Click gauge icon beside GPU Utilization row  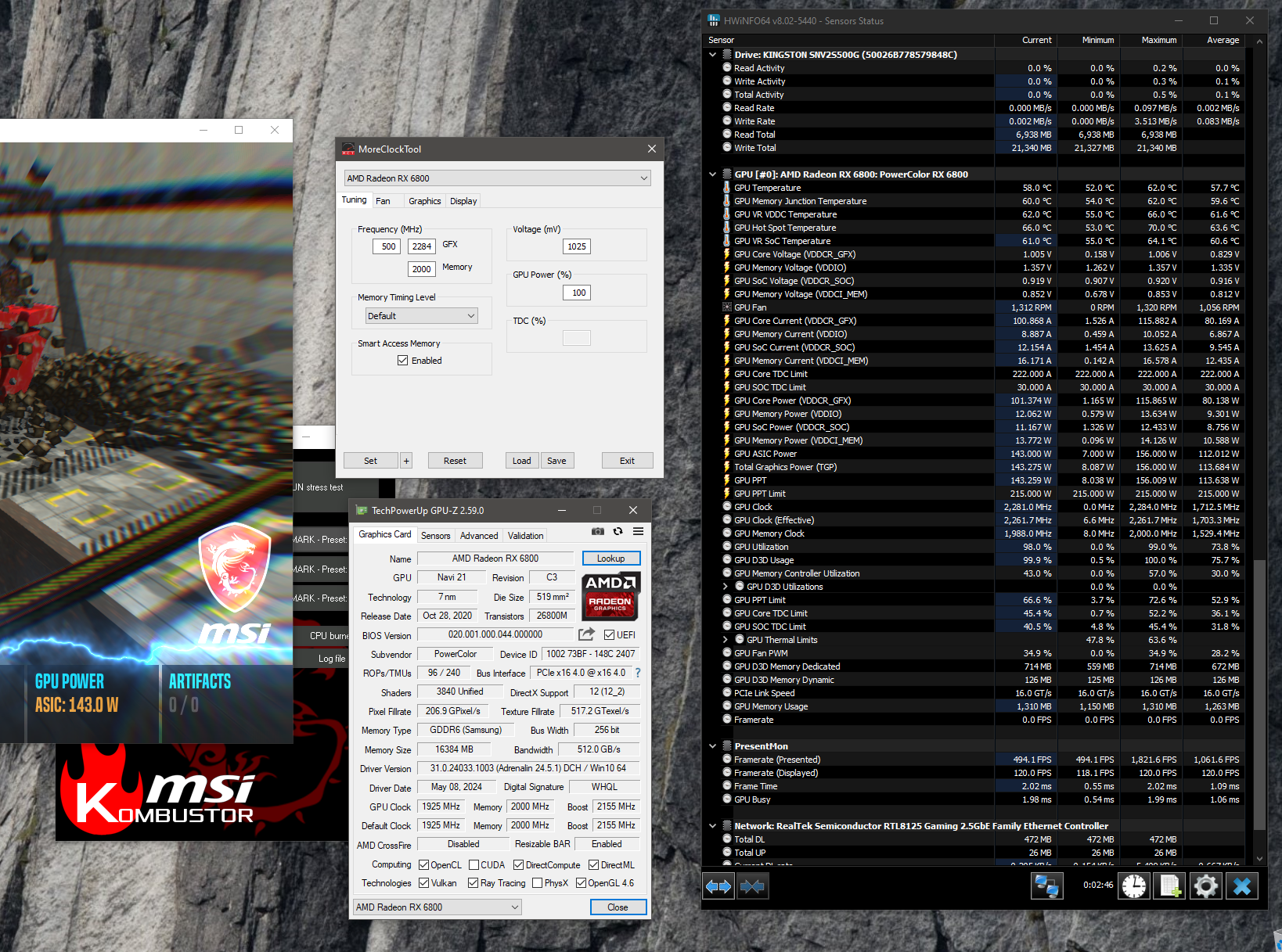click(x=727, y=547)
